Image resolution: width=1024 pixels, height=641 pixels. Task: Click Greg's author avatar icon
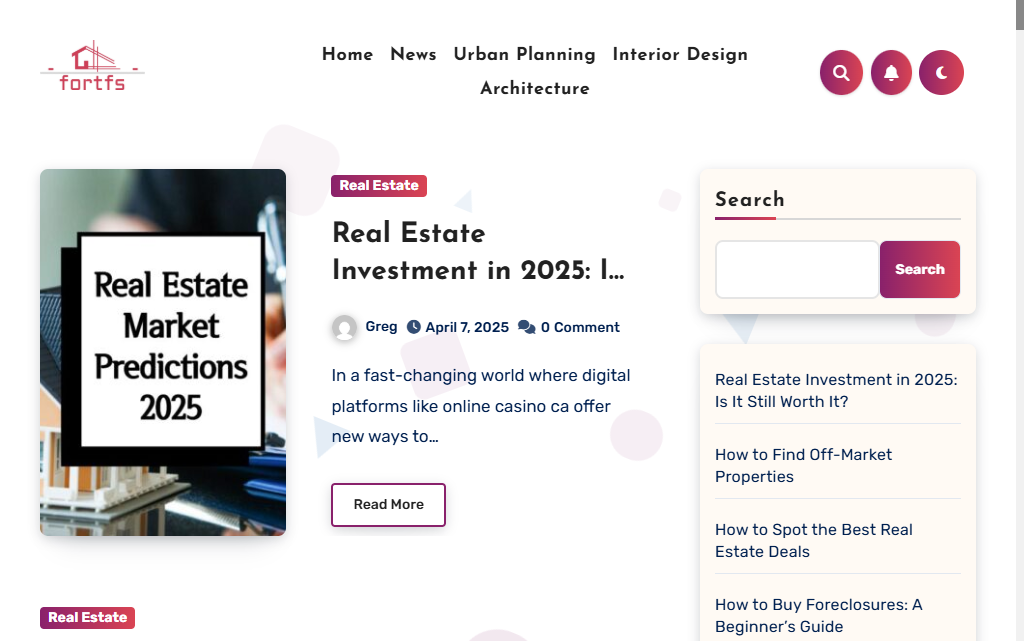[x=345, y=328]
